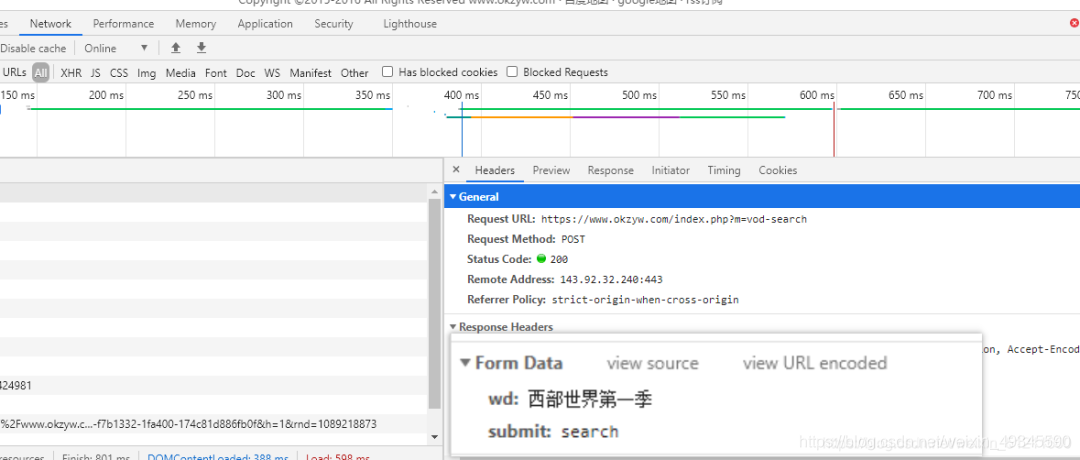Click the red error indicator icon
This screenshot has height=460, width=1080.
pos(1074,23)
